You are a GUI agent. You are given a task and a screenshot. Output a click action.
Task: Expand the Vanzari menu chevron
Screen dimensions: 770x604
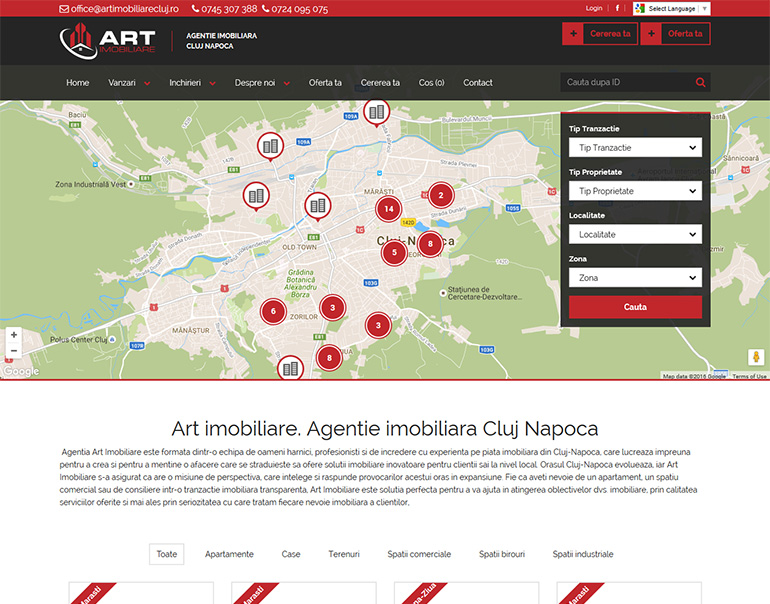coord(147,83)
